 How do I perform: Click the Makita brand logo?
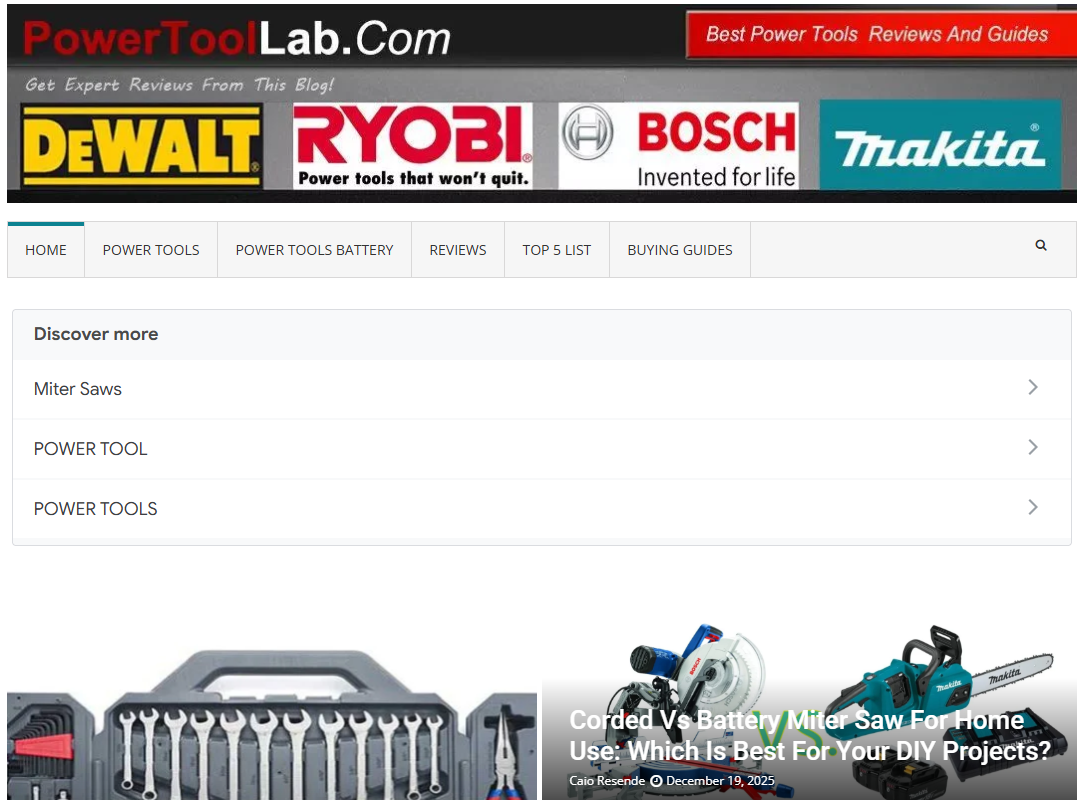point(940,146)
